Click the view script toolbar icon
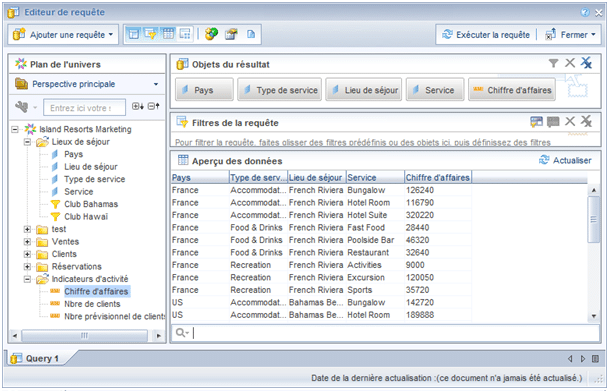Image resolution: width=609 pixels, height=391 pixels. tap(251, 35)
